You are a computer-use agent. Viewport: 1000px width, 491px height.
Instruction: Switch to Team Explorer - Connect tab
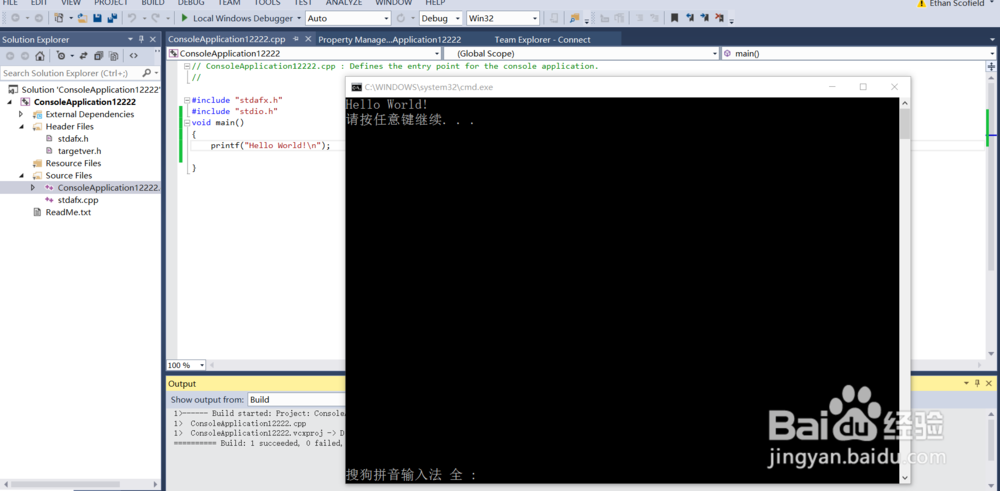(x=543, y=40)
